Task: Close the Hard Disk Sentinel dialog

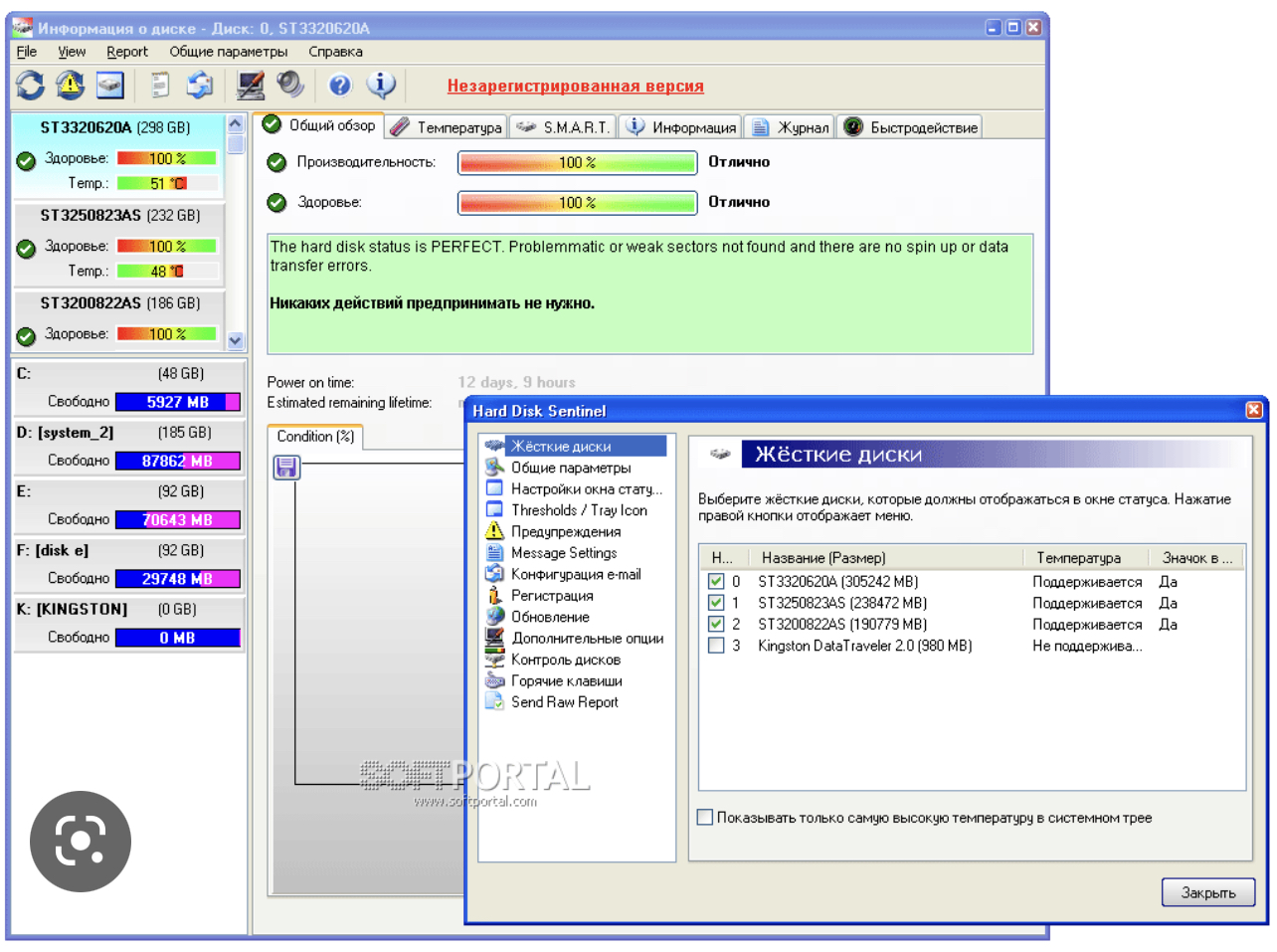Action: tap(1254, 410)
